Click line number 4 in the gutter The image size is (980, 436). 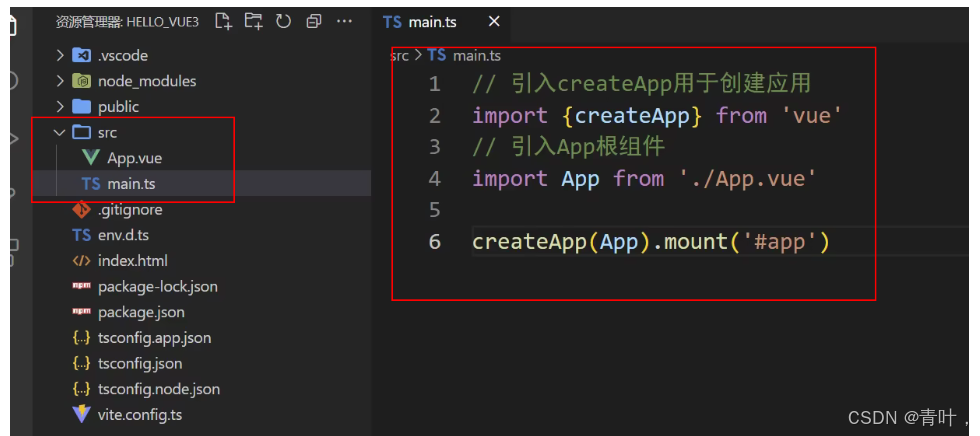click(x=434, y=179)
